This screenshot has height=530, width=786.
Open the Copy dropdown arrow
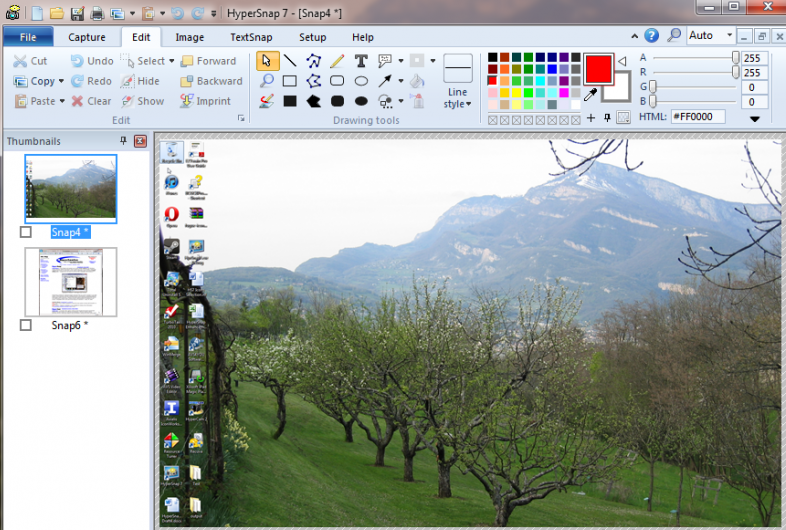tap(61, 81)
